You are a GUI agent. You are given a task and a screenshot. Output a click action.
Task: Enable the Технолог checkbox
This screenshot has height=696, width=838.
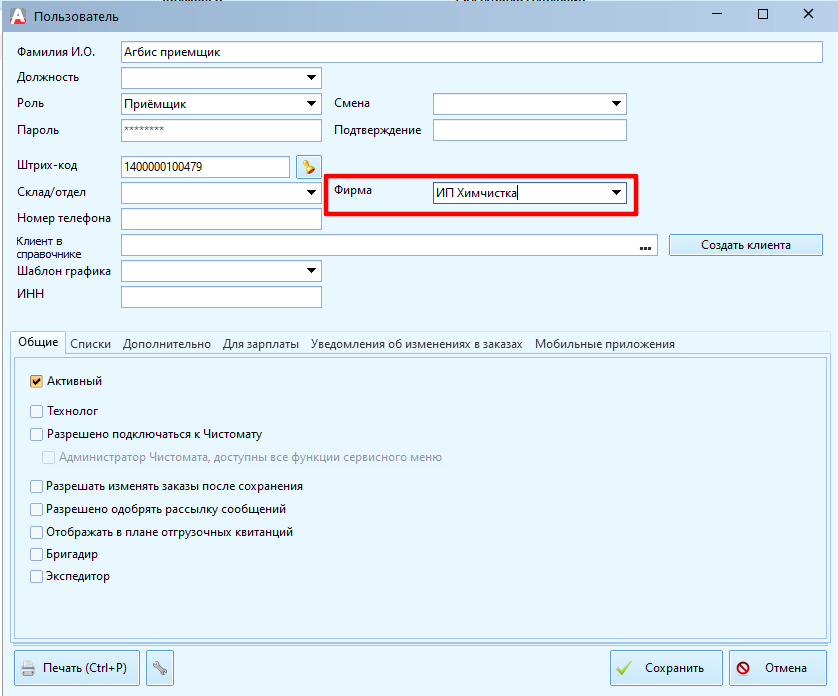coord(36,411)
